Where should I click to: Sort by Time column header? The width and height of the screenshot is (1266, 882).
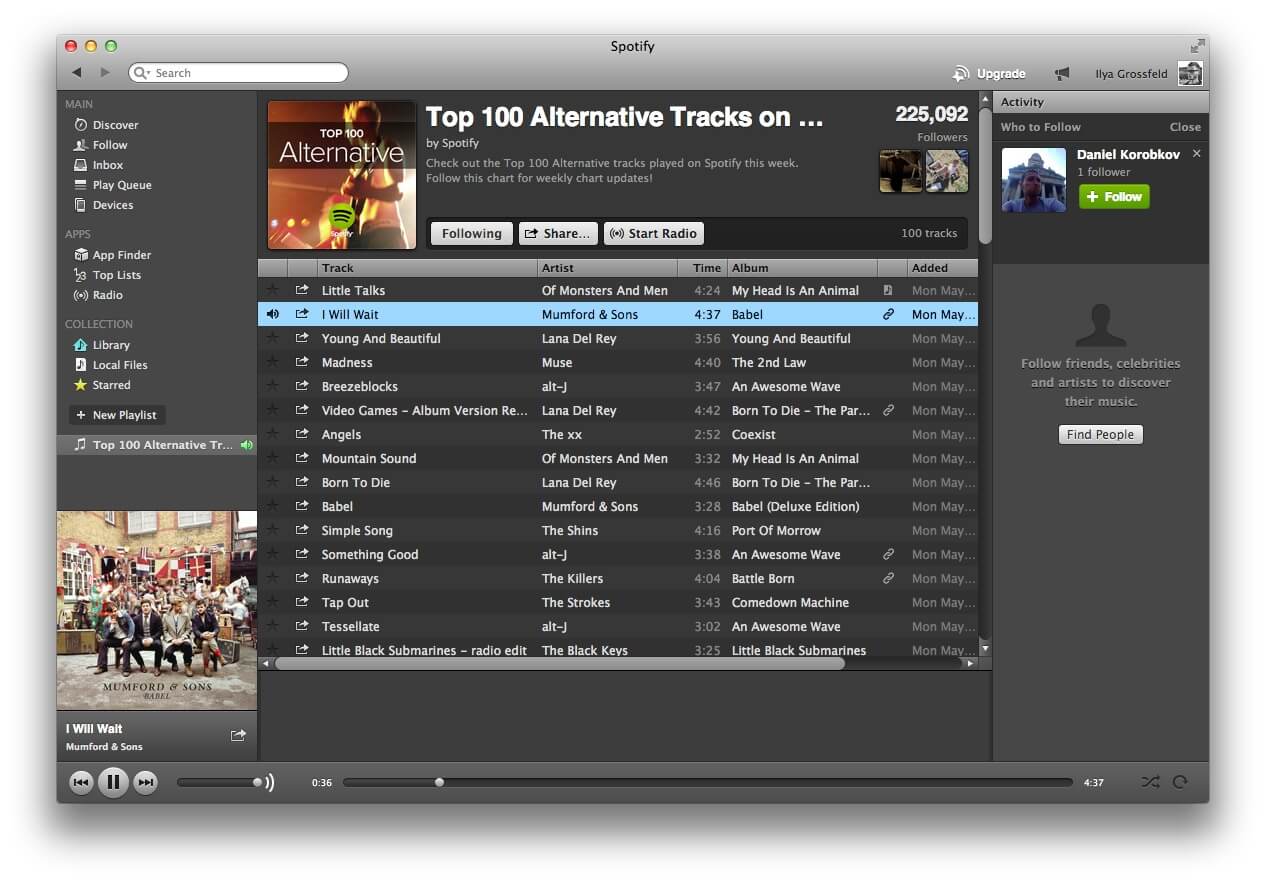(x=702, y=267)
